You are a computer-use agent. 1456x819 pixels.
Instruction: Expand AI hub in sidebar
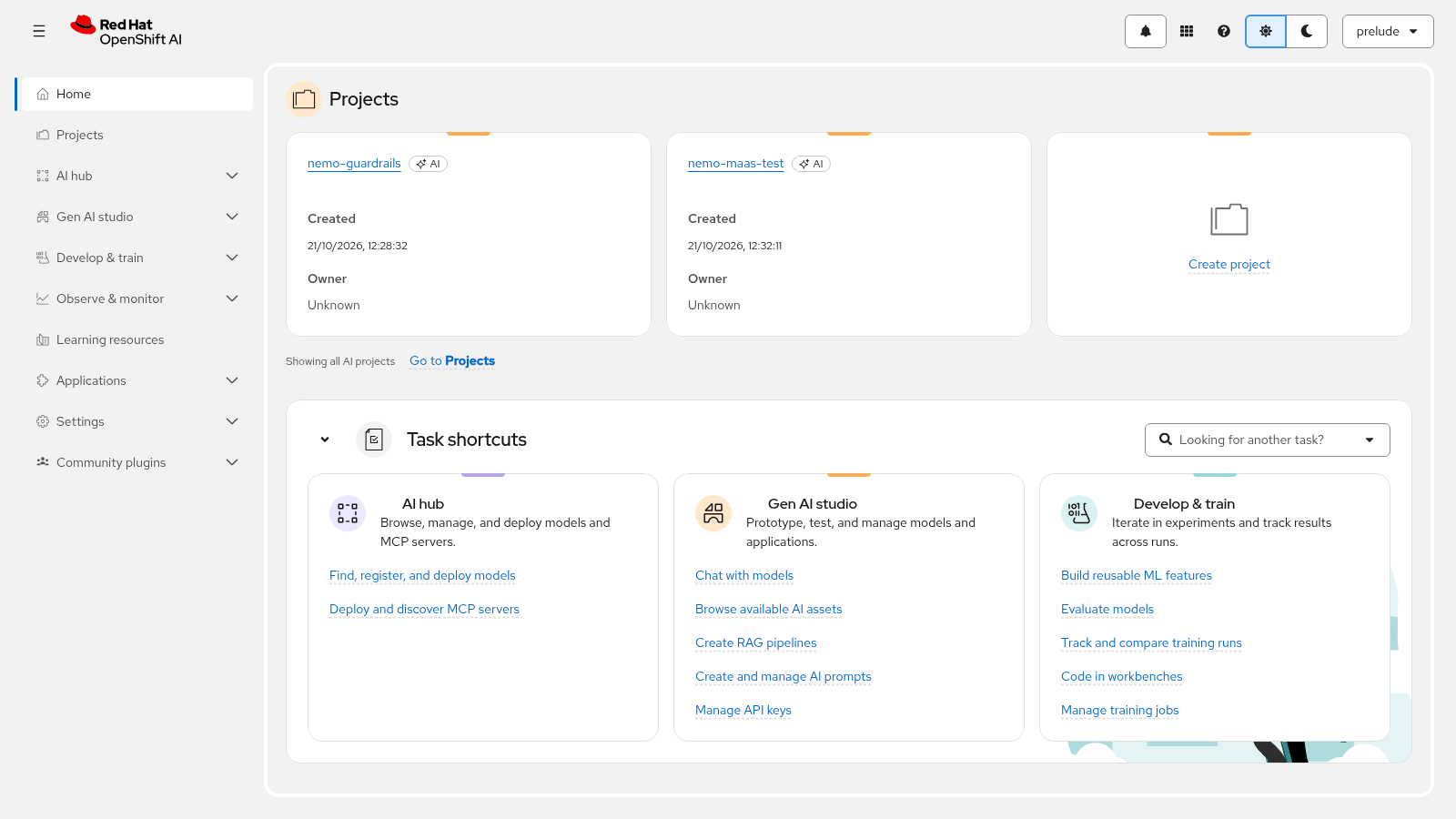pos(135,176)
